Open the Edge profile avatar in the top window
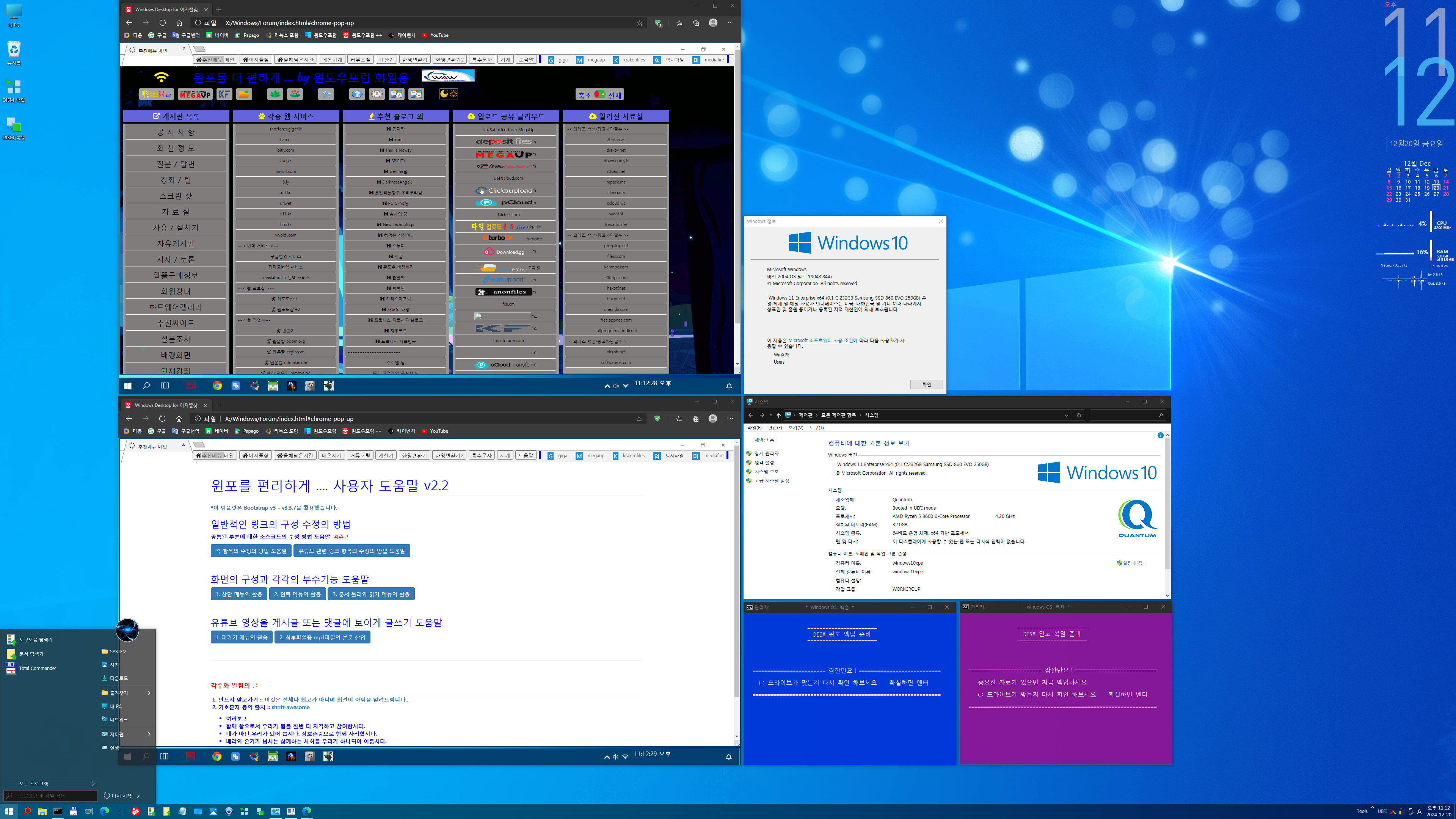Image resolution: width=1456 pixels, height=819 pixels. point(713,23)
